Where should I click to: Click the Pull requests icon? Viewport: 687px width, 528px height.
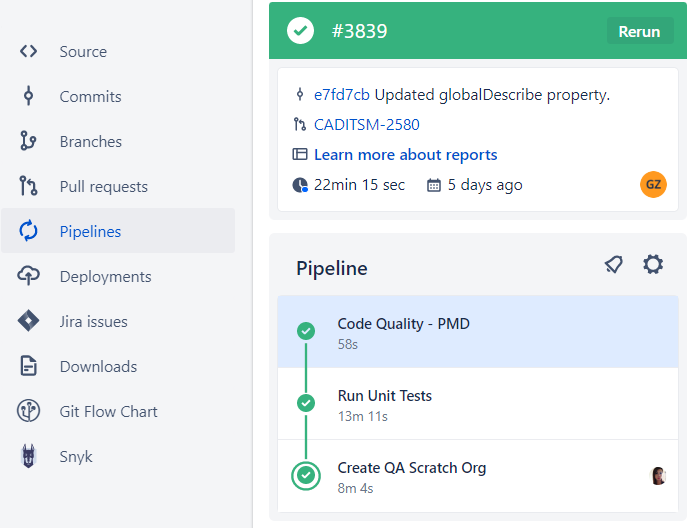(x=28, y=186)
